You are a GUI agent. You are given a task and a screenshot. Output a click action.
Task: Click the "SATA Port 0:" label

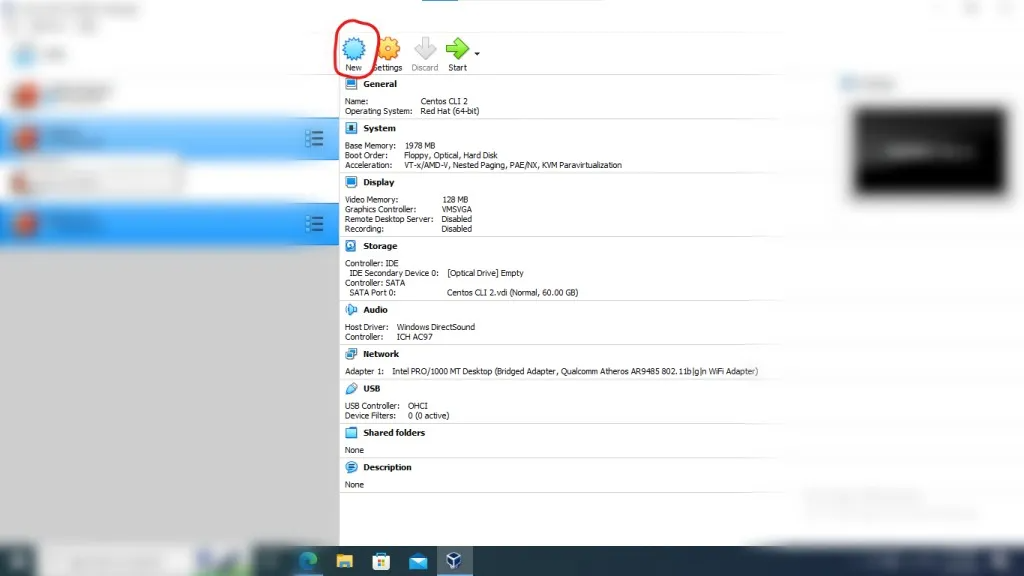tap(372, 293)
